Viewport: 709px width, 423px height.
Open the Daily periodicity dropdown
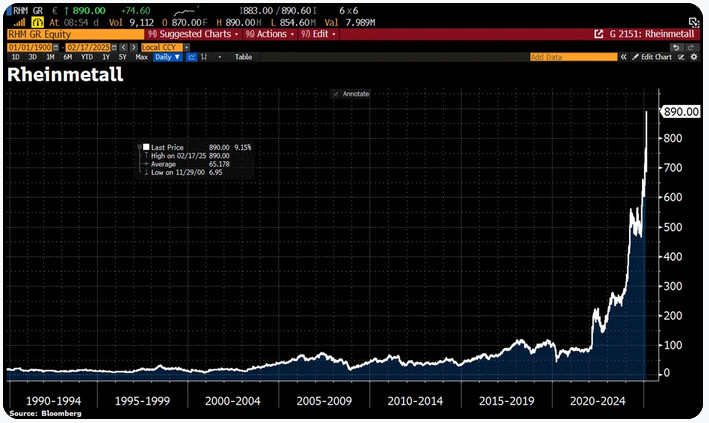(167, 57)
